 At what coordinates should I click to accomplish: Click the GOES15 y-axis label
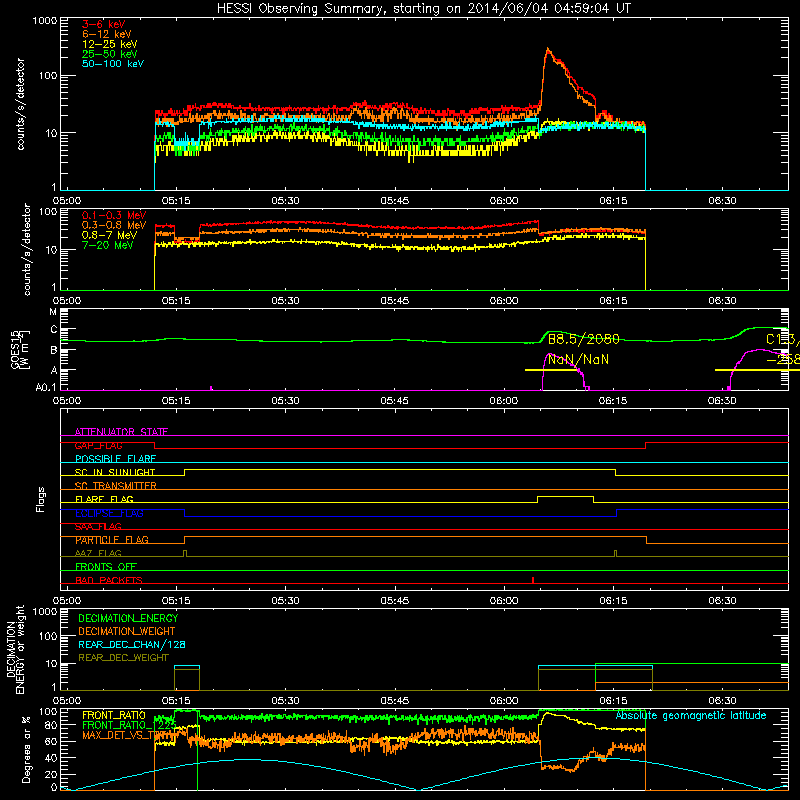[x=20, y=349]
